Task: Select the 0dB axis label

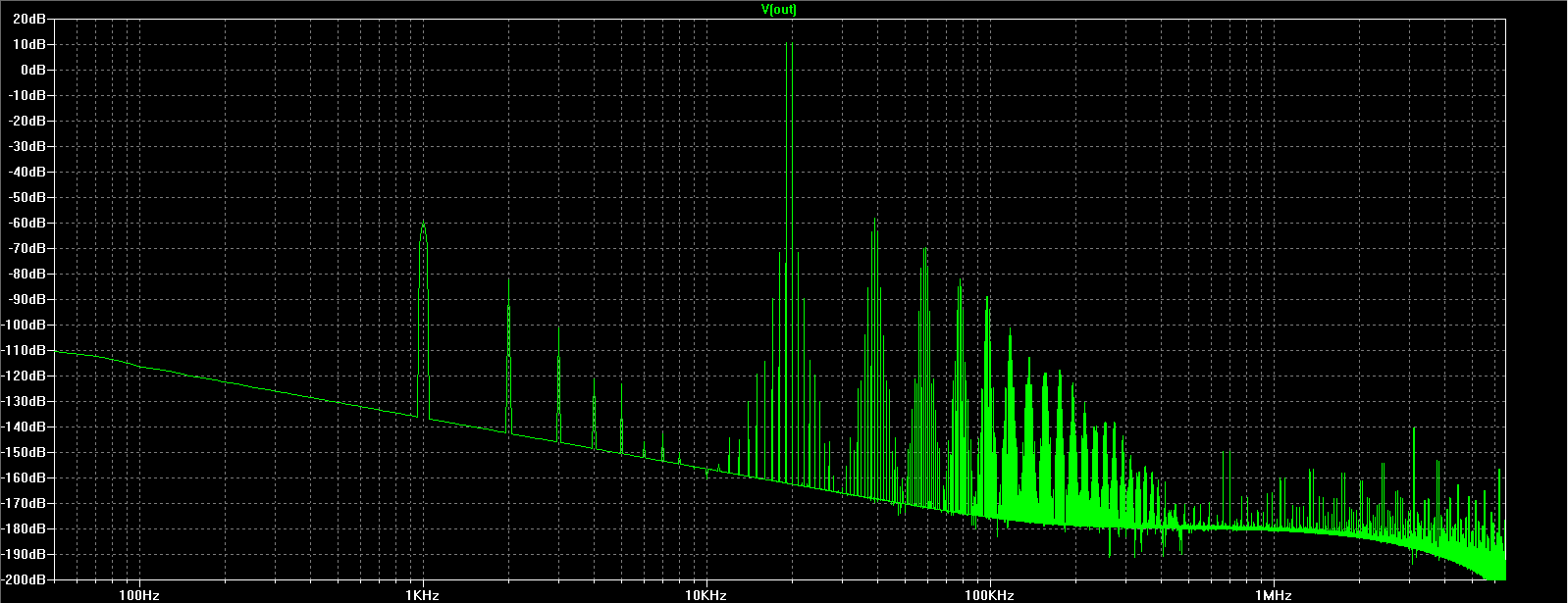Action: [x=35, y=70]
